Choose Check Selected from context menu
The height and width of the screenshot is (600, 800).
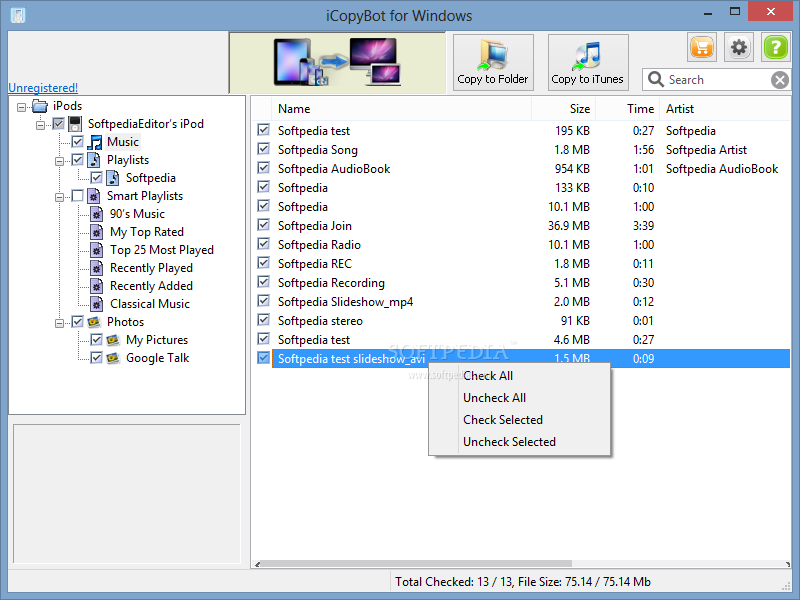point(519,420)
